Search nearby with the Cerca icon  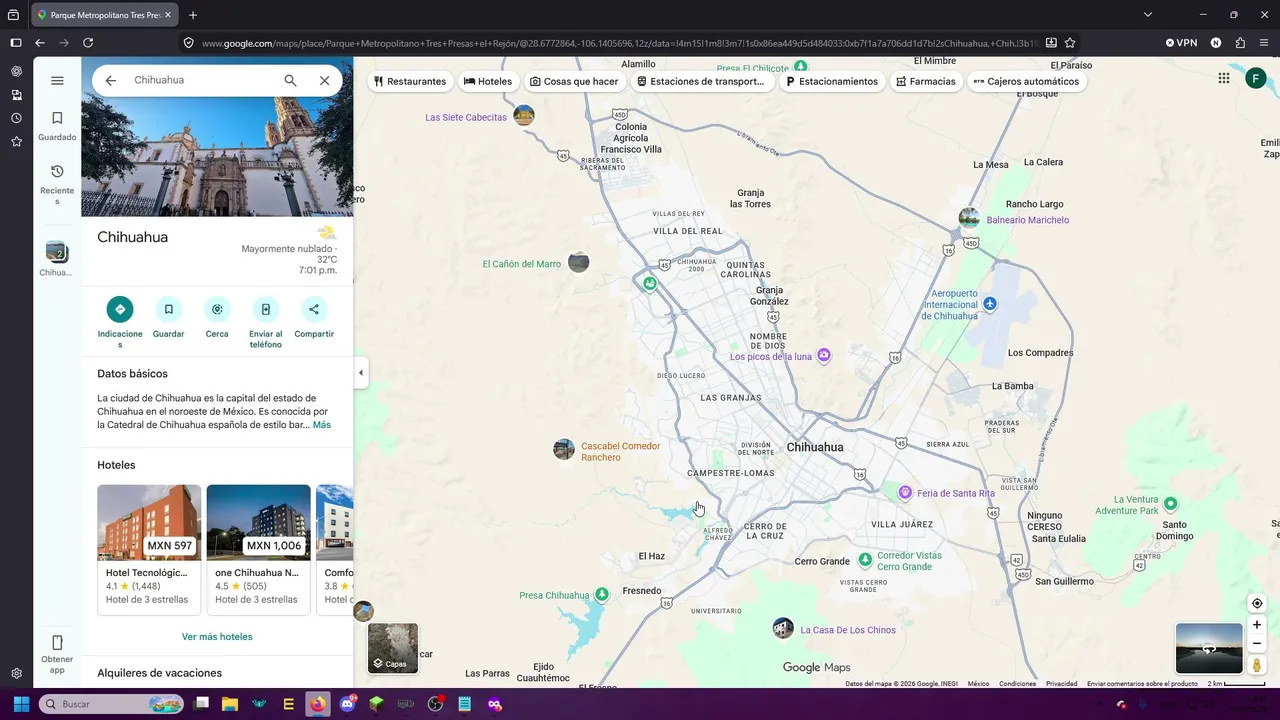coord(217,309)
